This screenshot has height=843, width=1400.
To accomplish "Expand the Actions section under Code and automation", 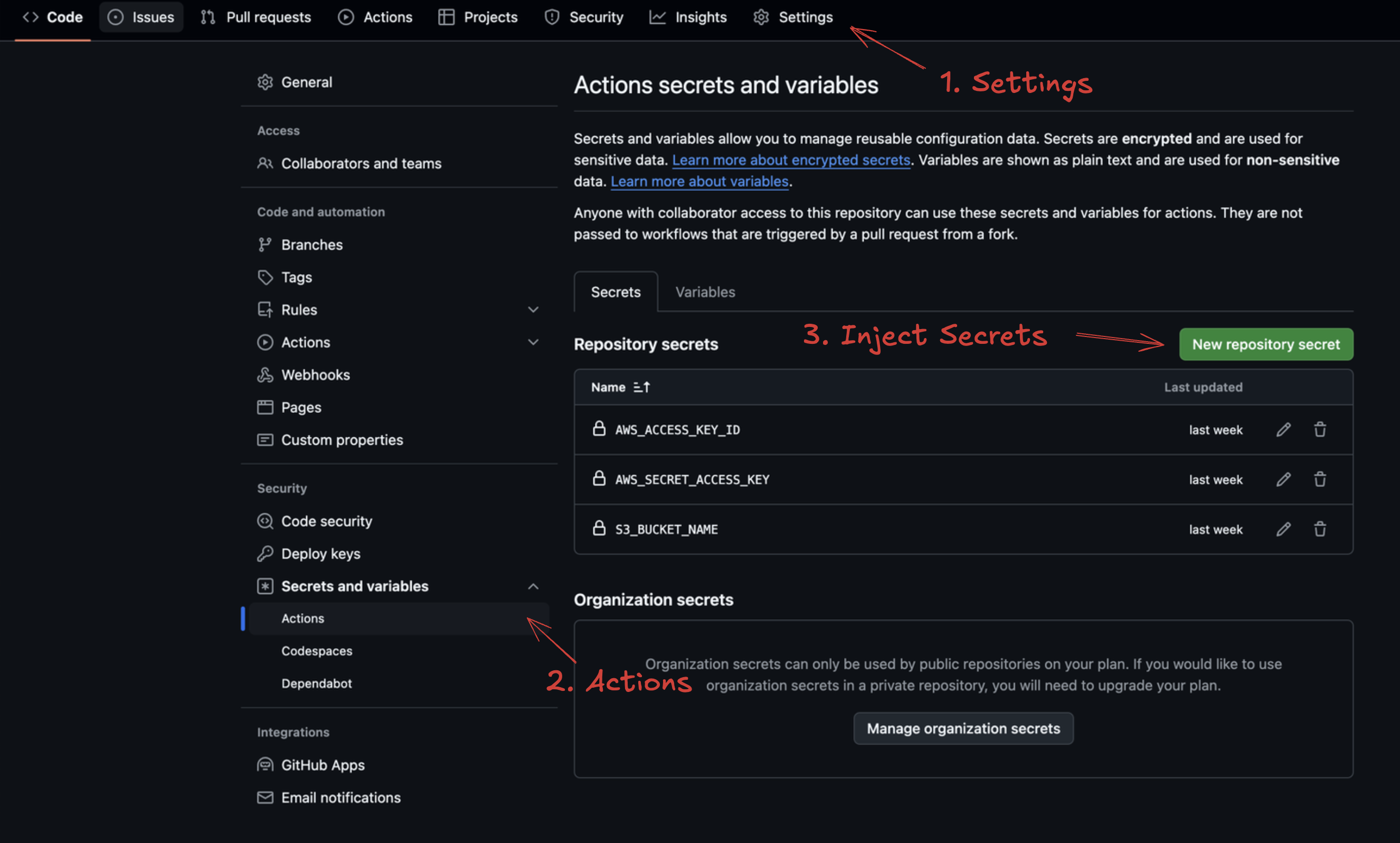I will tap(533, 342).
